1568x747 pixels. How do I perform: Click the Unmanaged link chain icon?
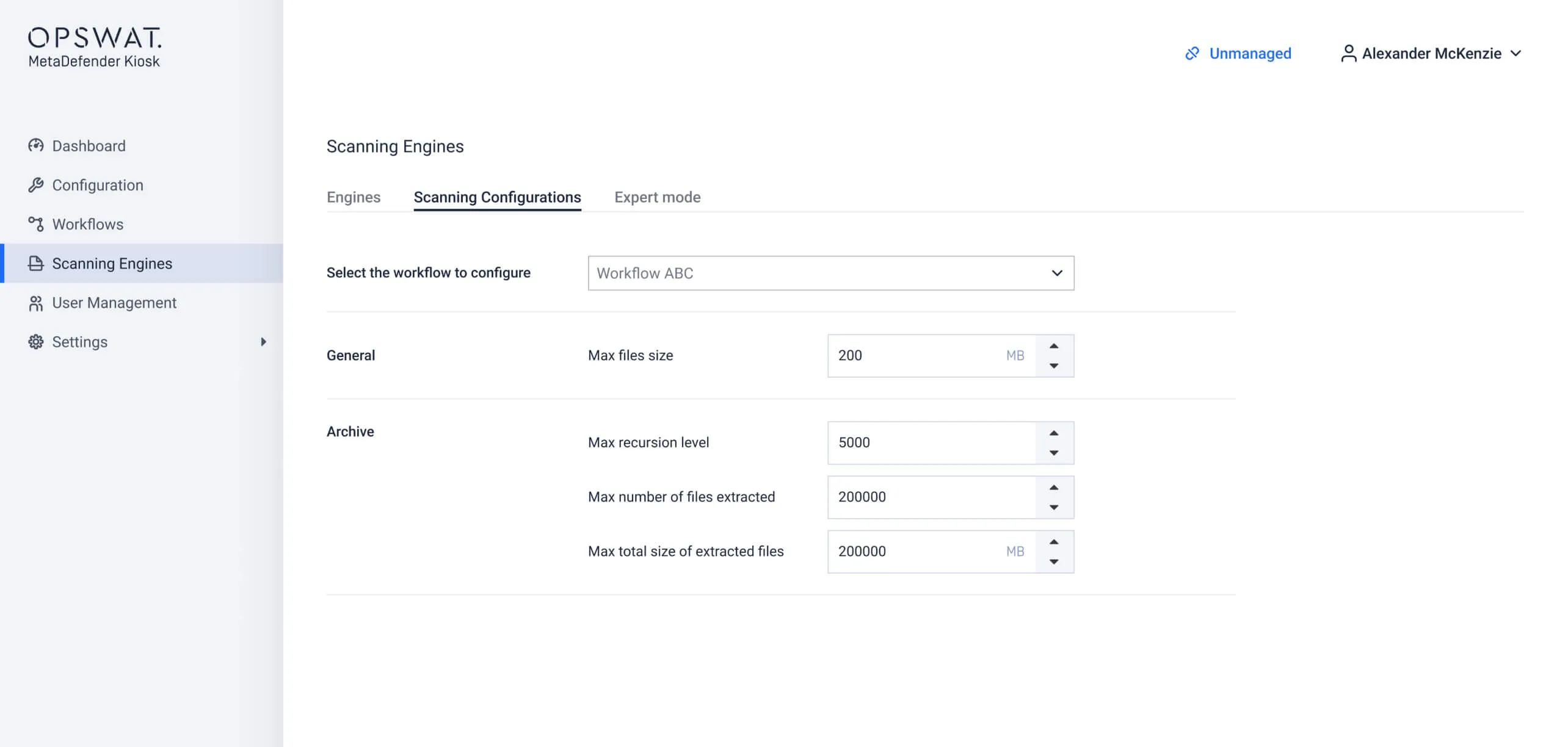click(1191, 54)
